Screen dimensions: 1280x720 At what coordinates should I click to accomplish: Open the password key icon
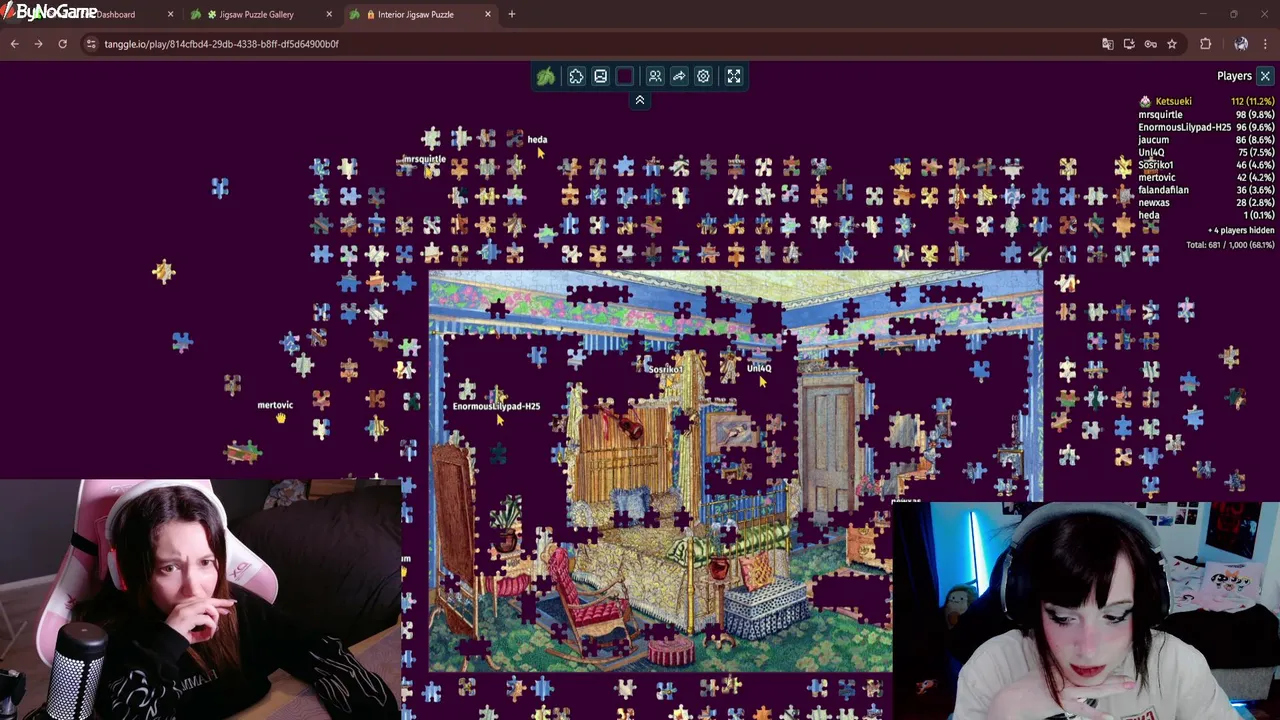click(1150, 44)
